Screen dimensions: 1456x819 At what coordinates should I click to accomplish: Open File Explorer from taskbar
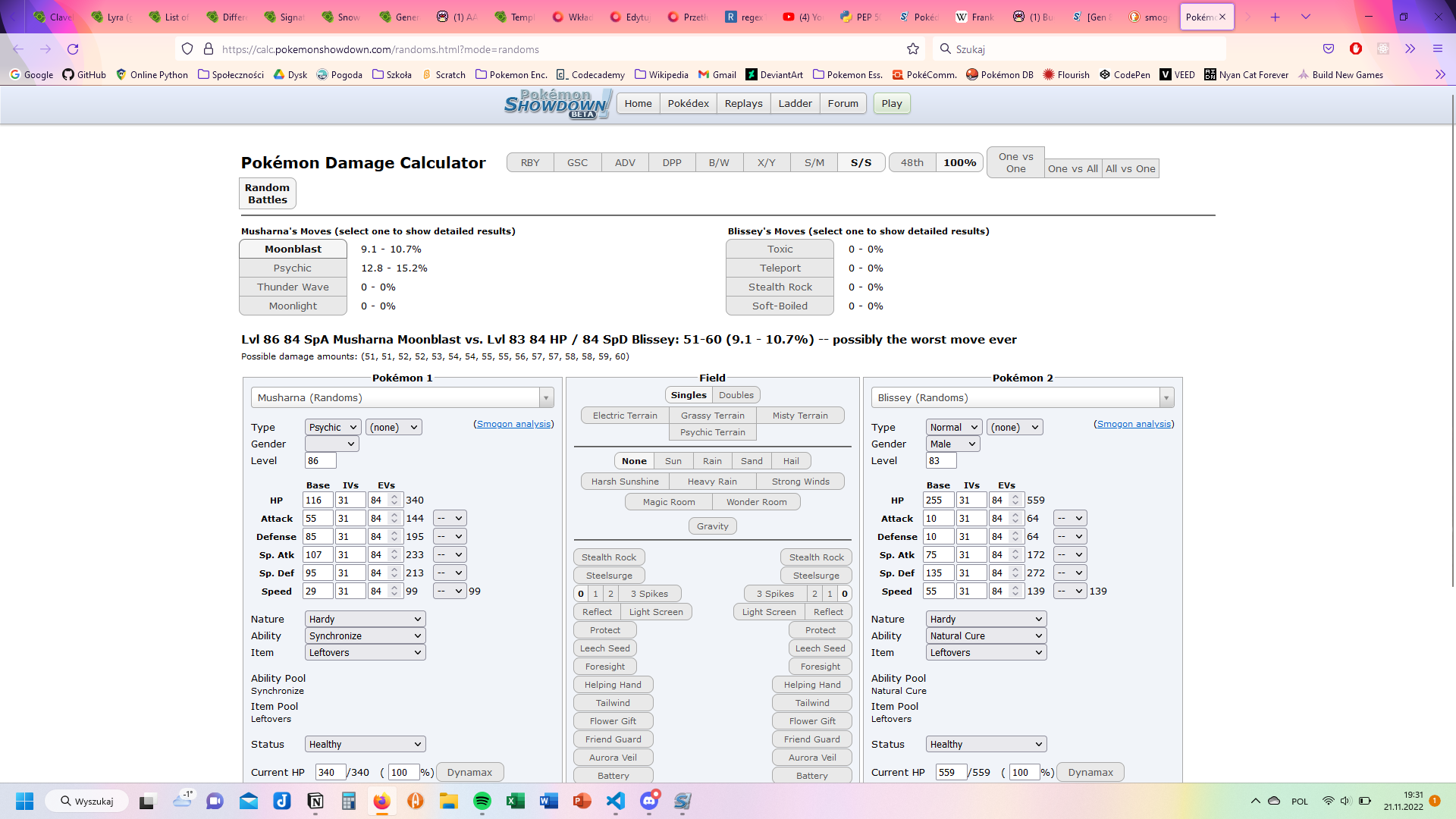coord(449,801)
